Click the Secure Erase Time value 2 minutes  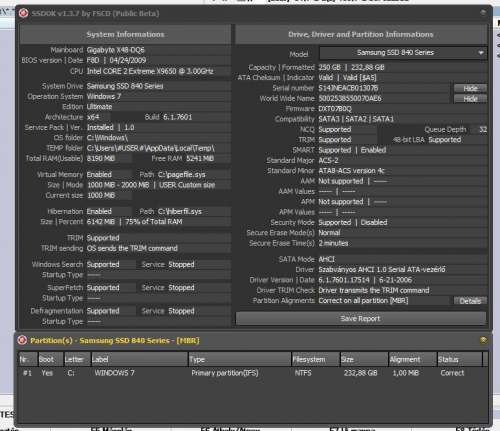point(333,243)
